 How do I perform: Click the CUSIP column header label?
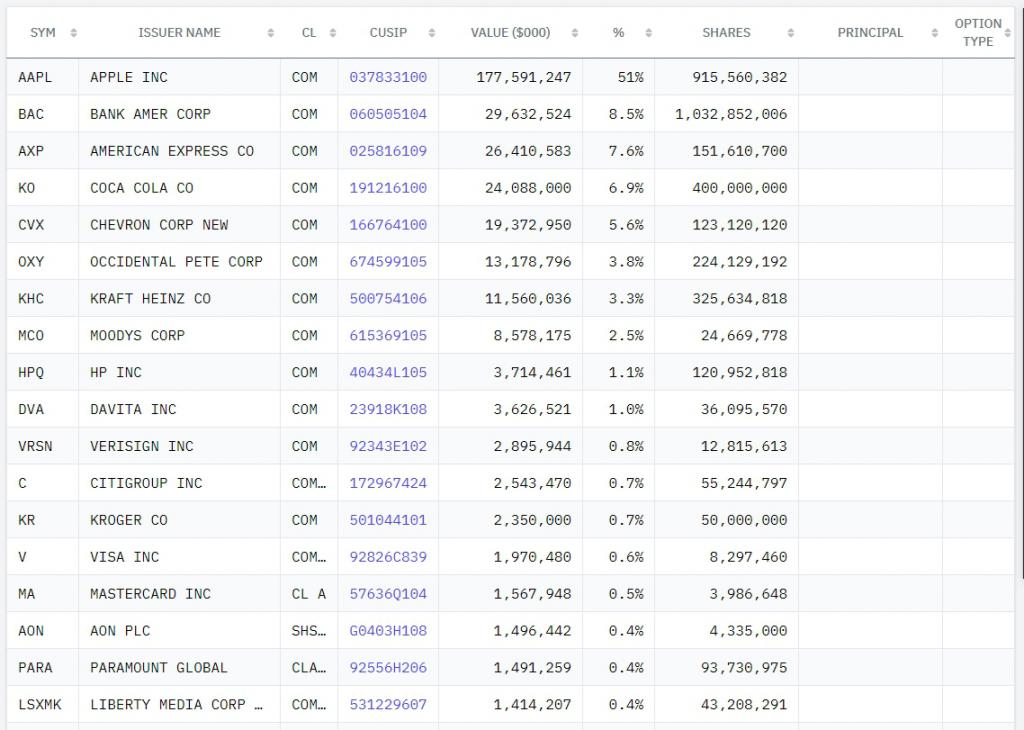point(388,33)
